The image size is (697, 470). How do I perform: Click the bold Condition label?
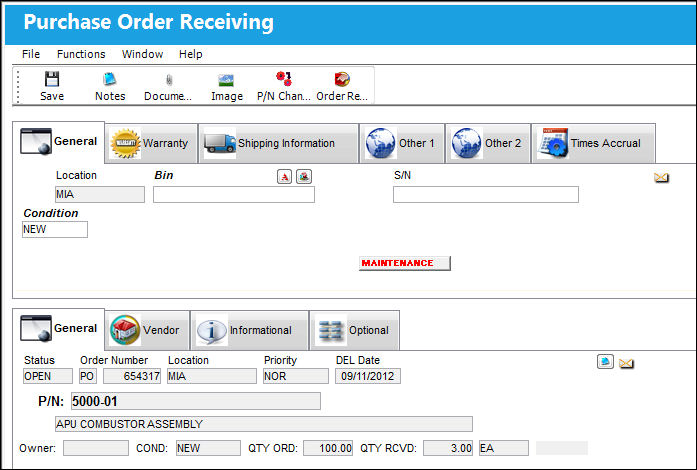(x=51, y=213)
